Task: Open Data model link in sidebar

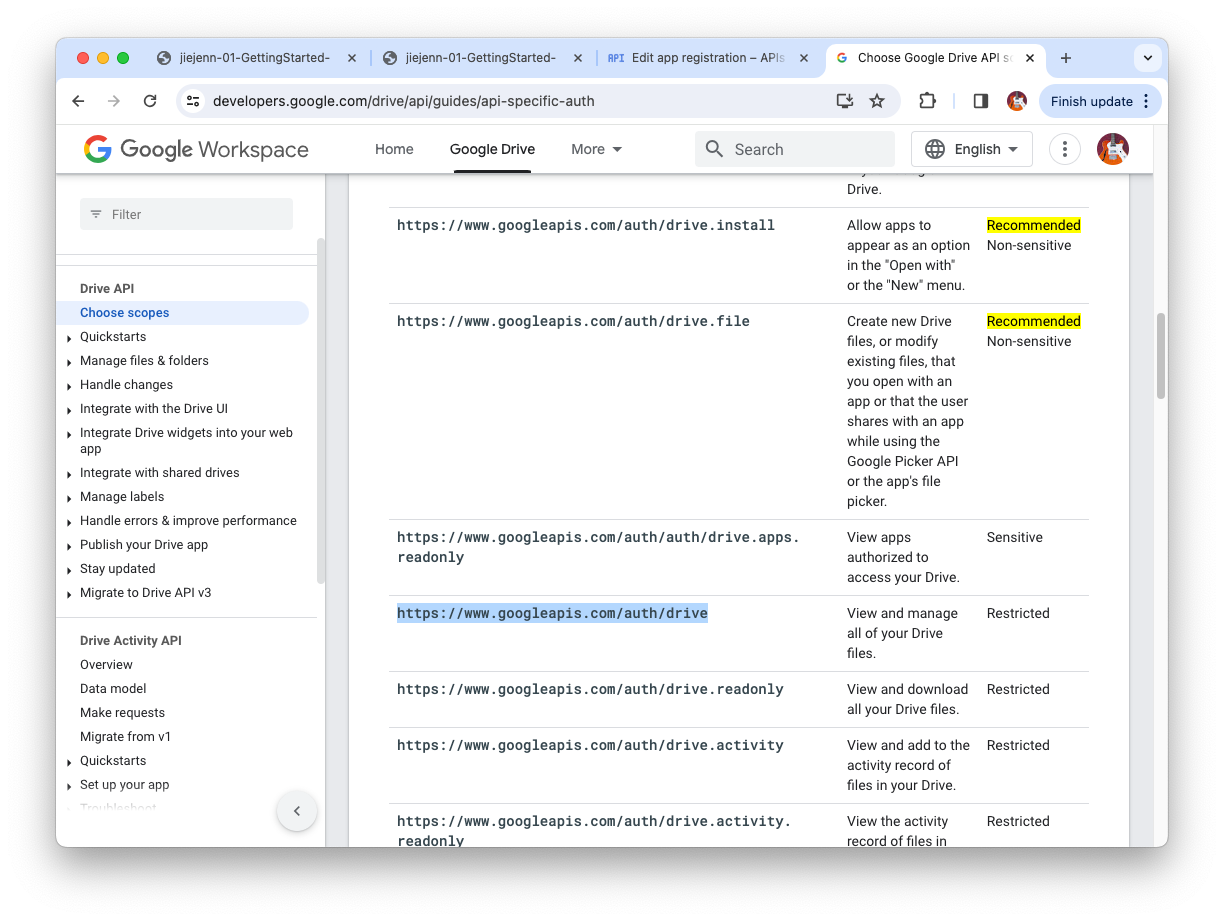Action: click(x=113, y=689)
